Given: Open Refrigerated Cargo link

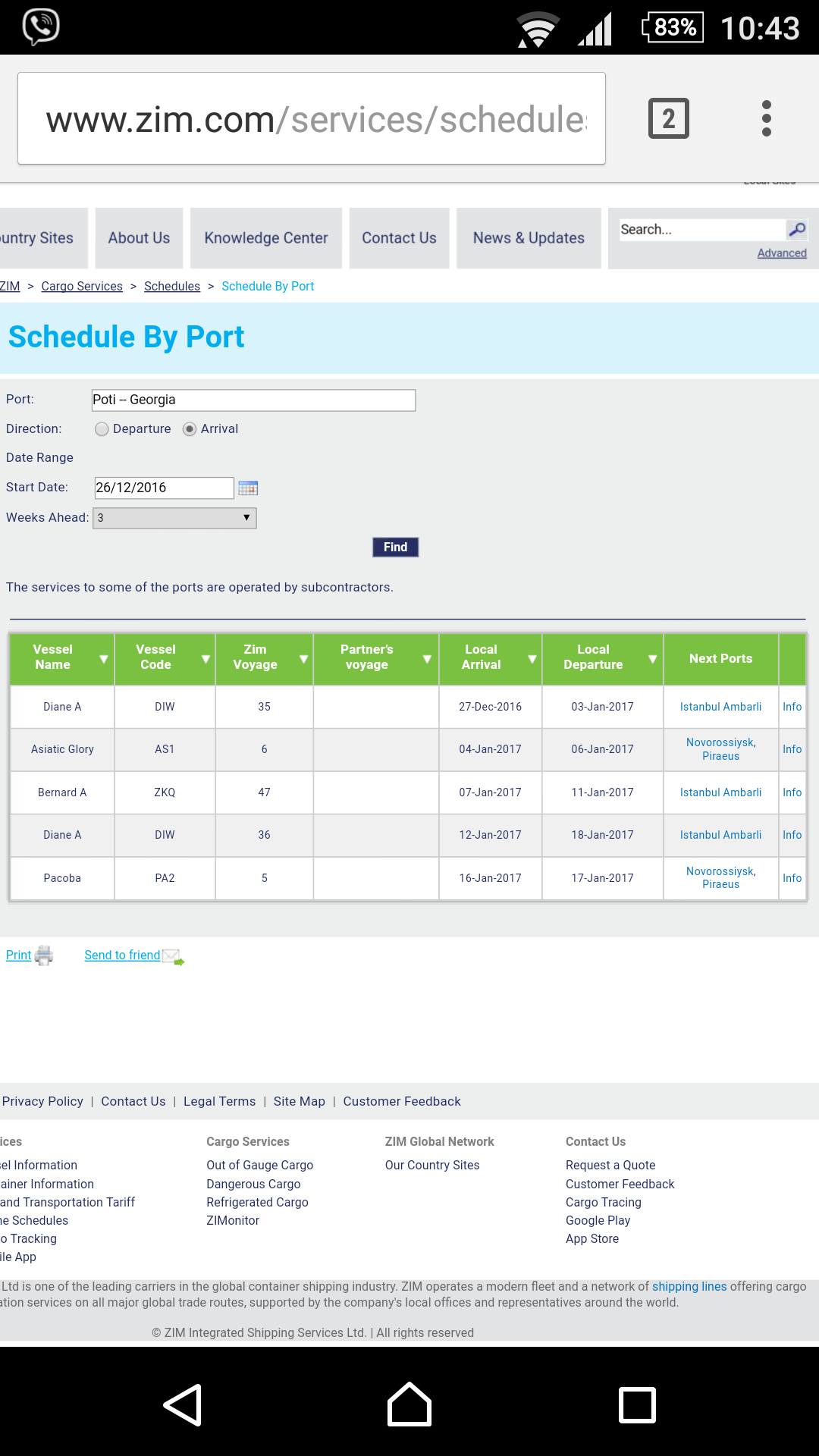Looking at the screenshot, I should [x=257, y=1203].
